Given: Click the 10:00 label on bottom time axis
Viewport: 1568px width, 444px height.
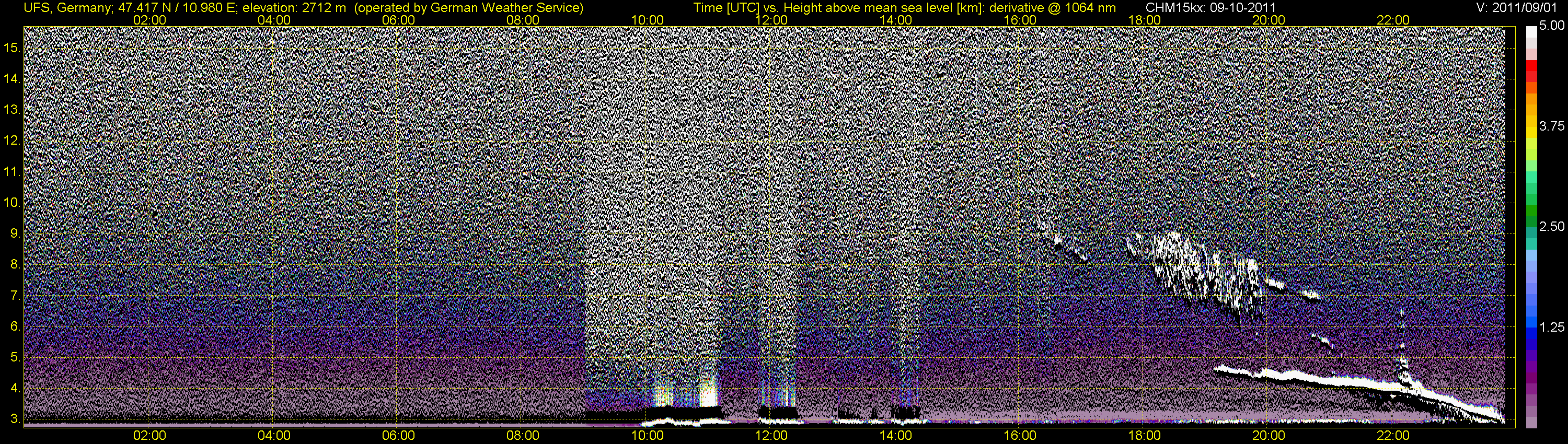Looking at the screenshot, I should click(x=647, y=436).
